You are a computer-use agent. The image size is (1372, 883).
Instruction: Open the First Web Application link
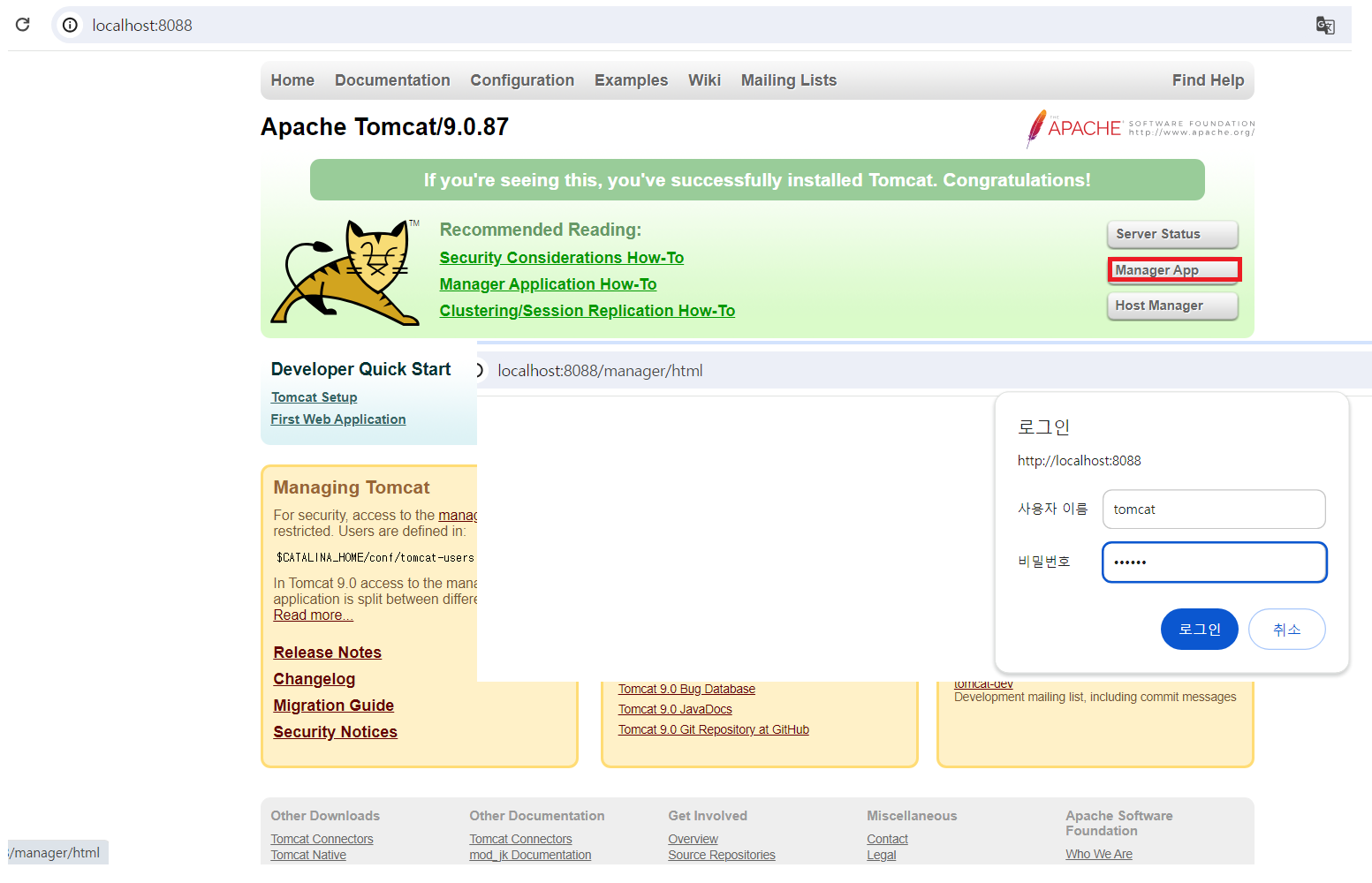point(338,419)
